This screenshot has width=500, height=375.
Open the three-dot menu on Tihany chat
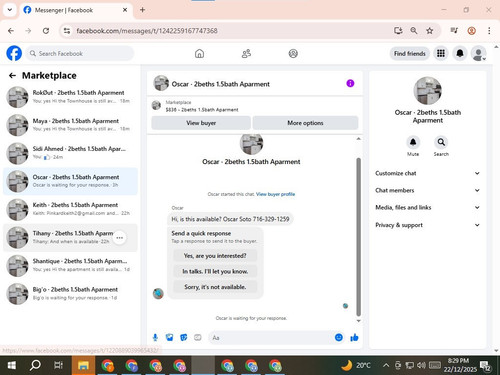[x=120, y=238]
